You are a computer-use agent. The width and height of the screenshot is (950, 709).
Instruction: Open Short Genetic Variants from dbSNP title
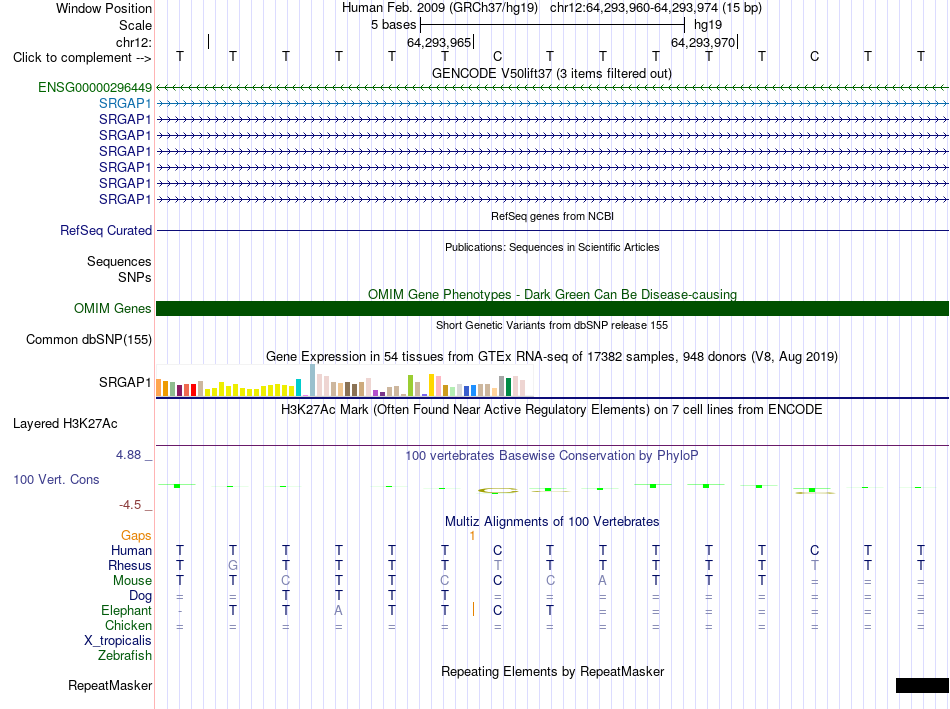[x=552, y=325]
